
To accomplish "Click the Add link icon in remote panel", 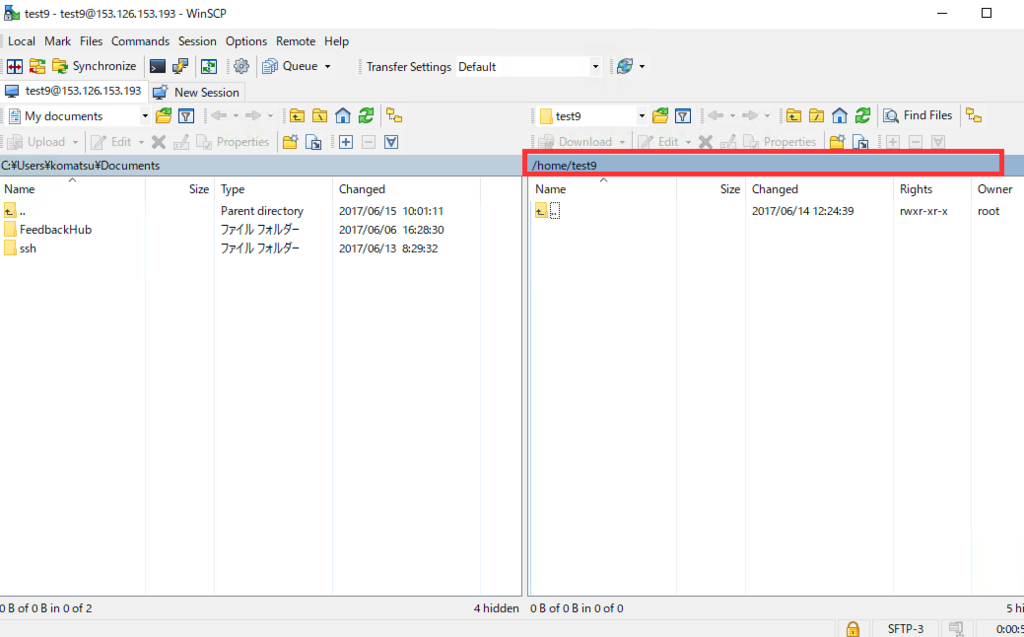I will (861, 142).
